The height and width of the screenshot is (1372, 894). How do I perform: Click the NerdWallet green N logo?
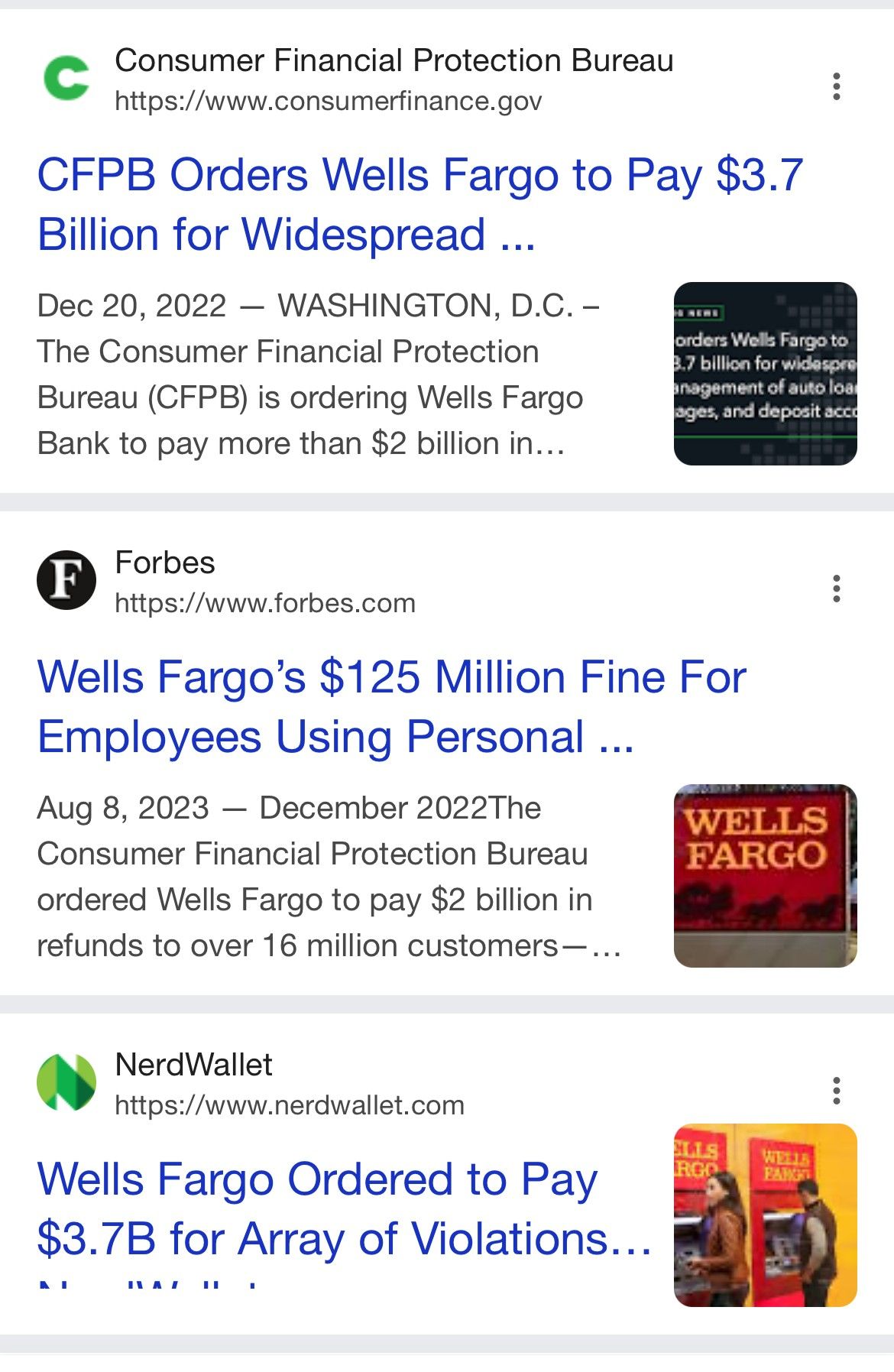pos(66,1082)
